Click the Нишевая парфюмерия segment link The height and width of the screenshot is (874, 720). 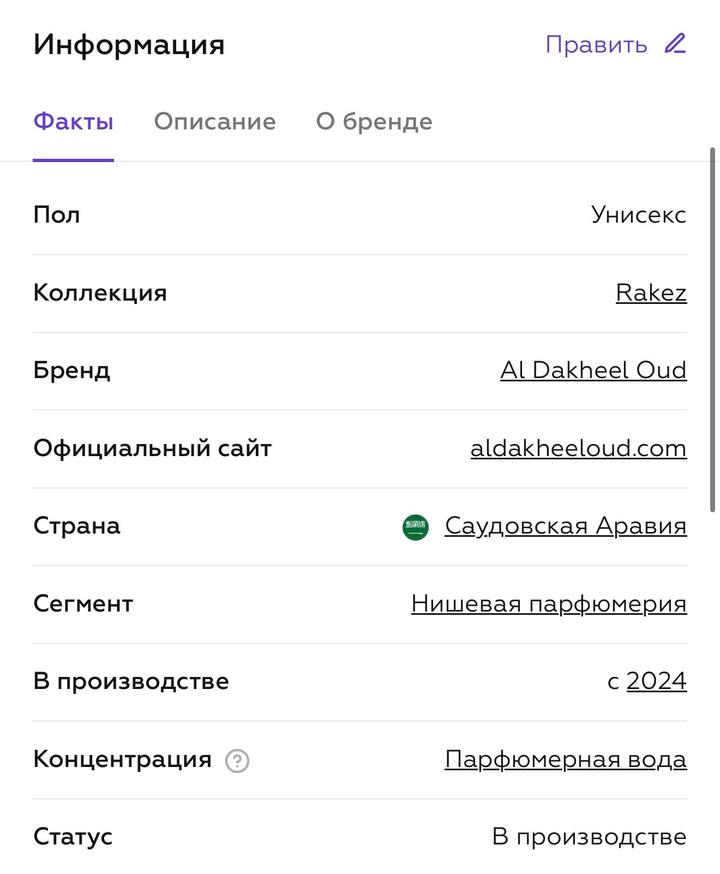point(548,604)
